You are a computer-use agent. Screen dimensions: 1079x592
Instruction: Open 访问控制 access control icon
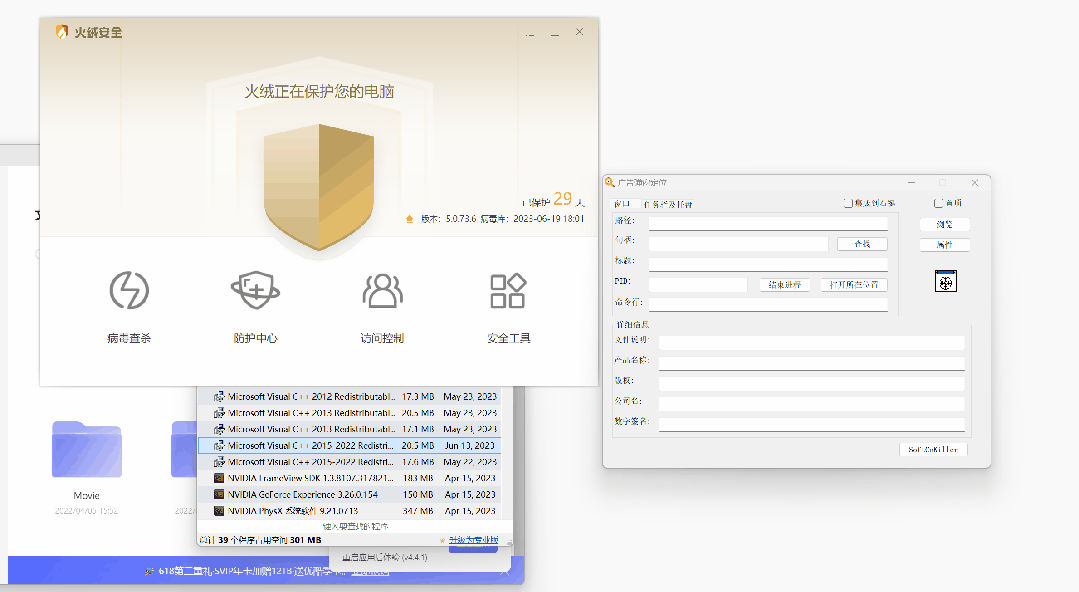point(382,290)
